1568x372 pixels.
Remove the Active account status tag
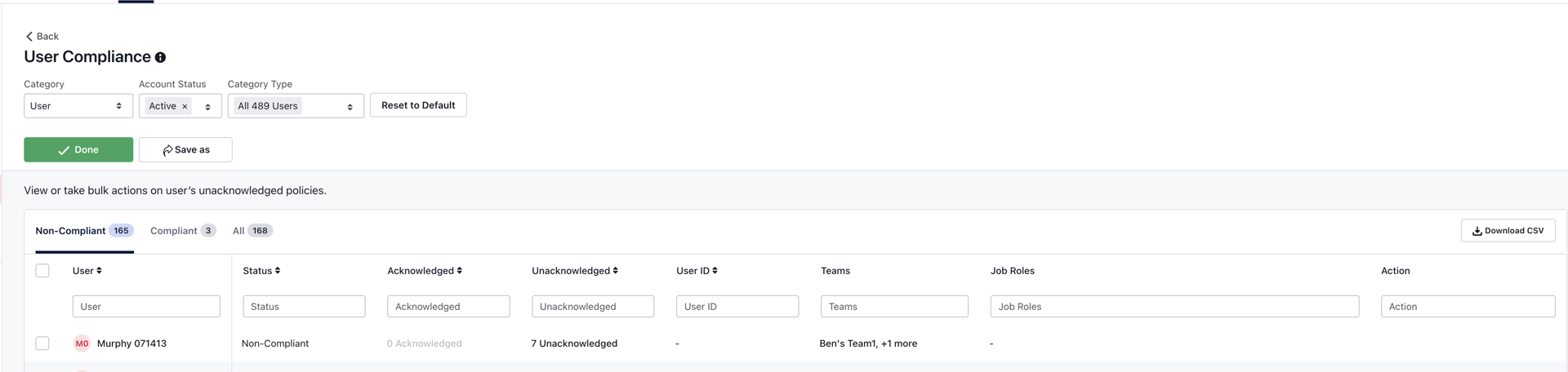[185, 107]
